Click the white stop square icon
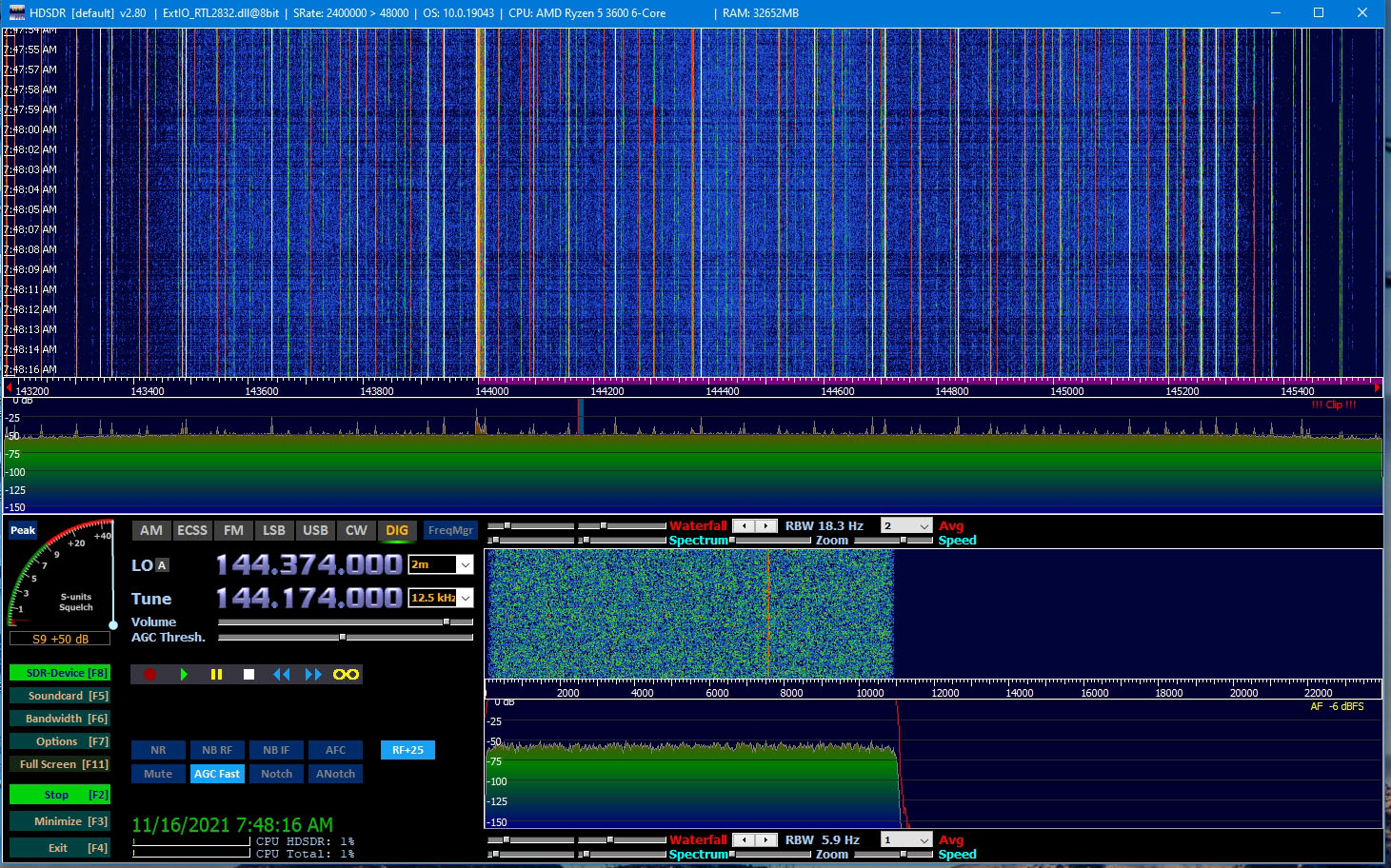1391x868 pixels. (x=248, y=675)
